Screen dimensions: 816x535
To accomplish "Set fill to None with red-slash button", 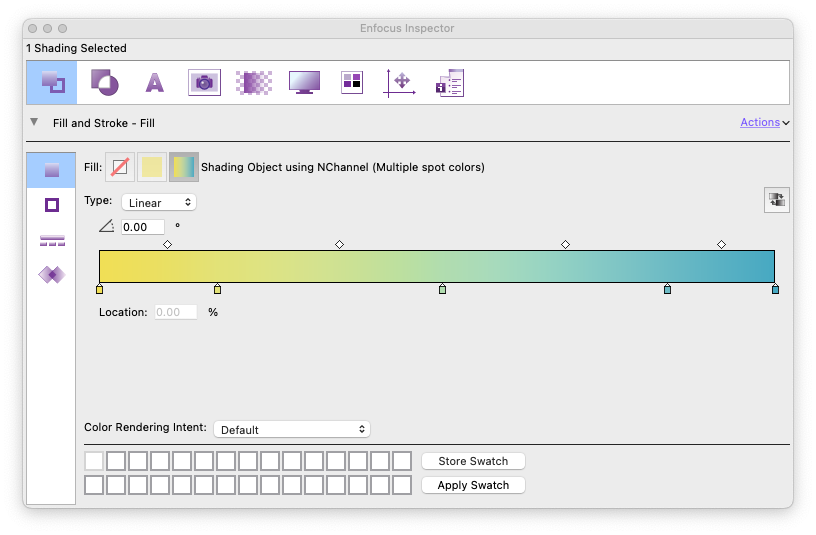I will pos(120,167).
